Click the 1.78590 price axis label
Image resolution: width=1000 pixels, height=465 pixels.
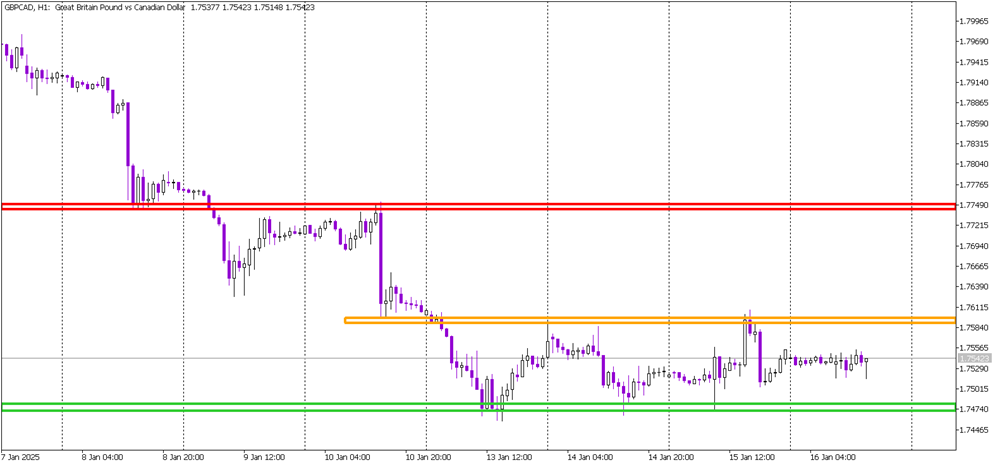click(975, 123)
